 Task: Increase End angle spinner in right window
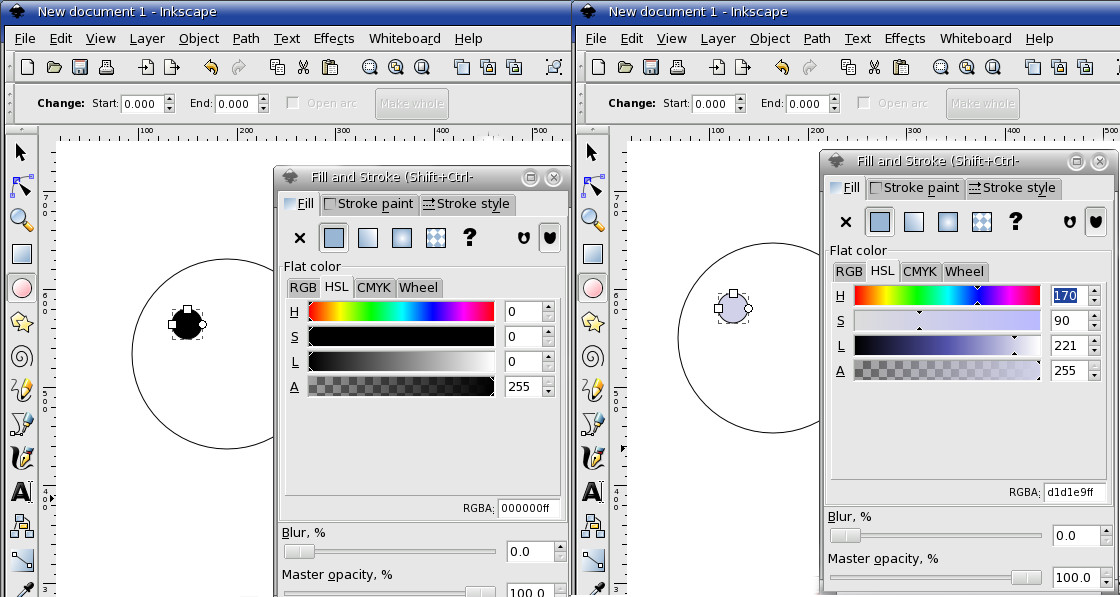(x=835, y=99)
